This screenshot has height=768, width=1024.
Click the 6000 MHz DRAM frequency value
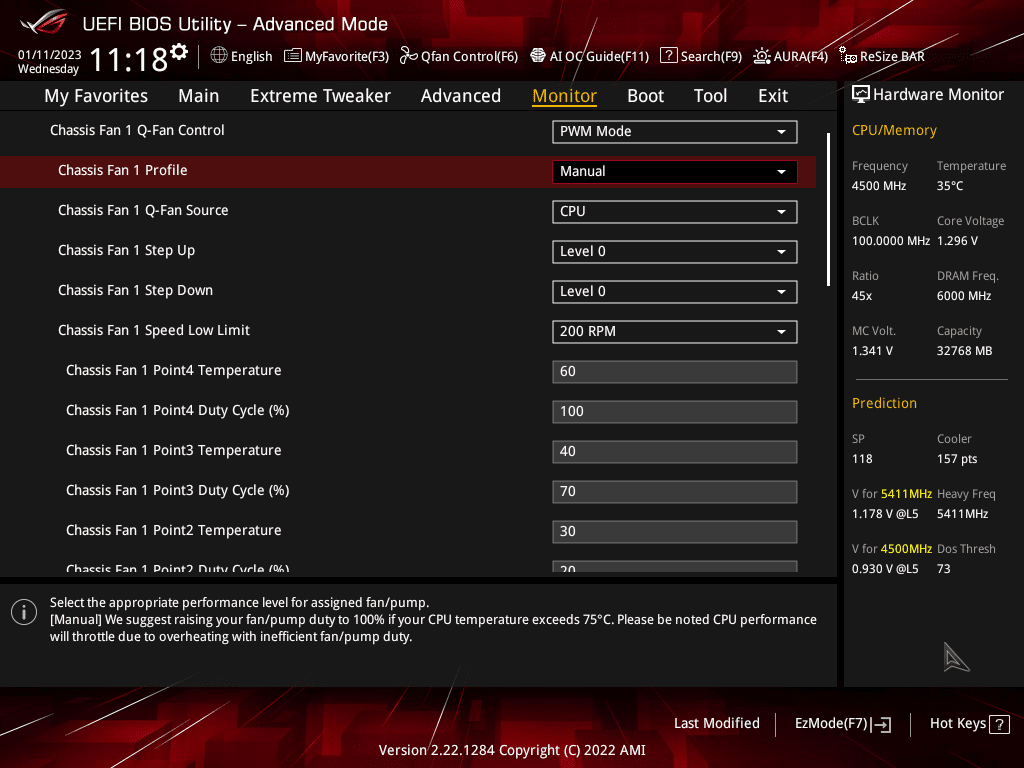pos(964,296)
